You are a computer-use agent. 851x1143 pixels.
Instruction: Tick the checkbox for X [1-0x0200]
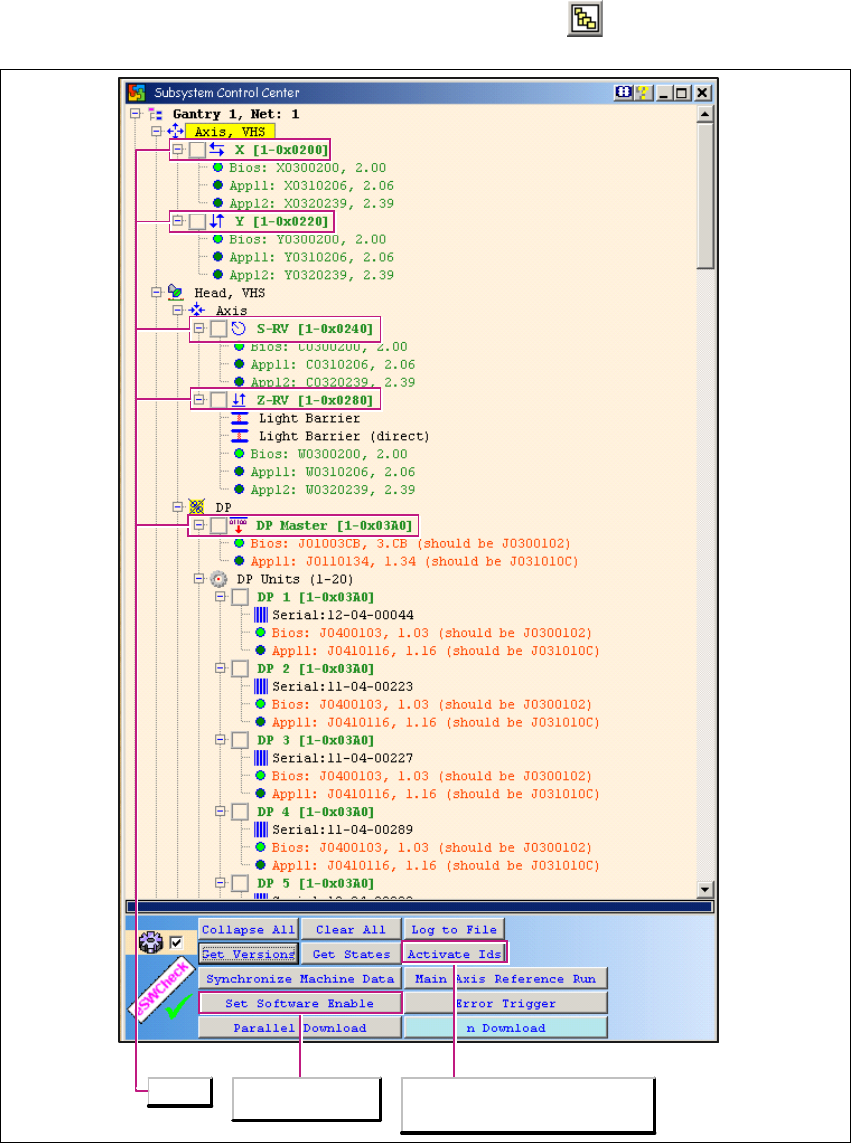point(197,150)
